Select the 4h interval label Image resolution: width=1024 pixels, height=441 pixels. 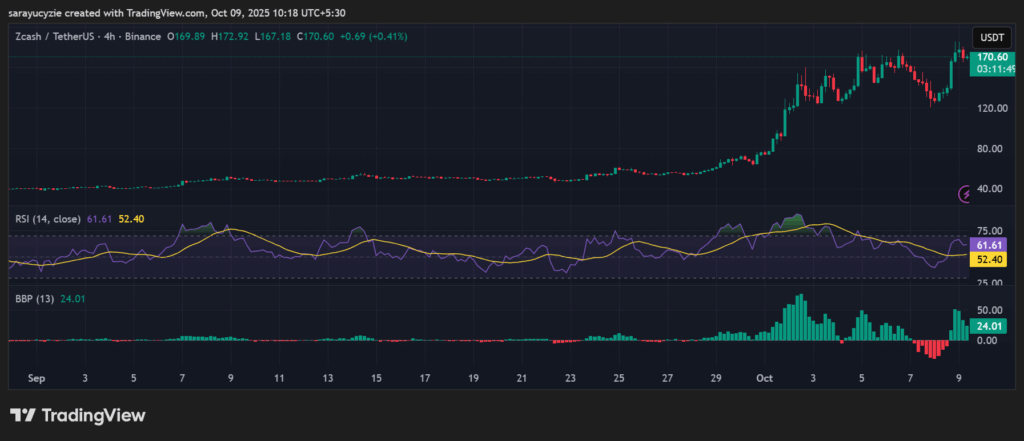click(x=108, y=37)
